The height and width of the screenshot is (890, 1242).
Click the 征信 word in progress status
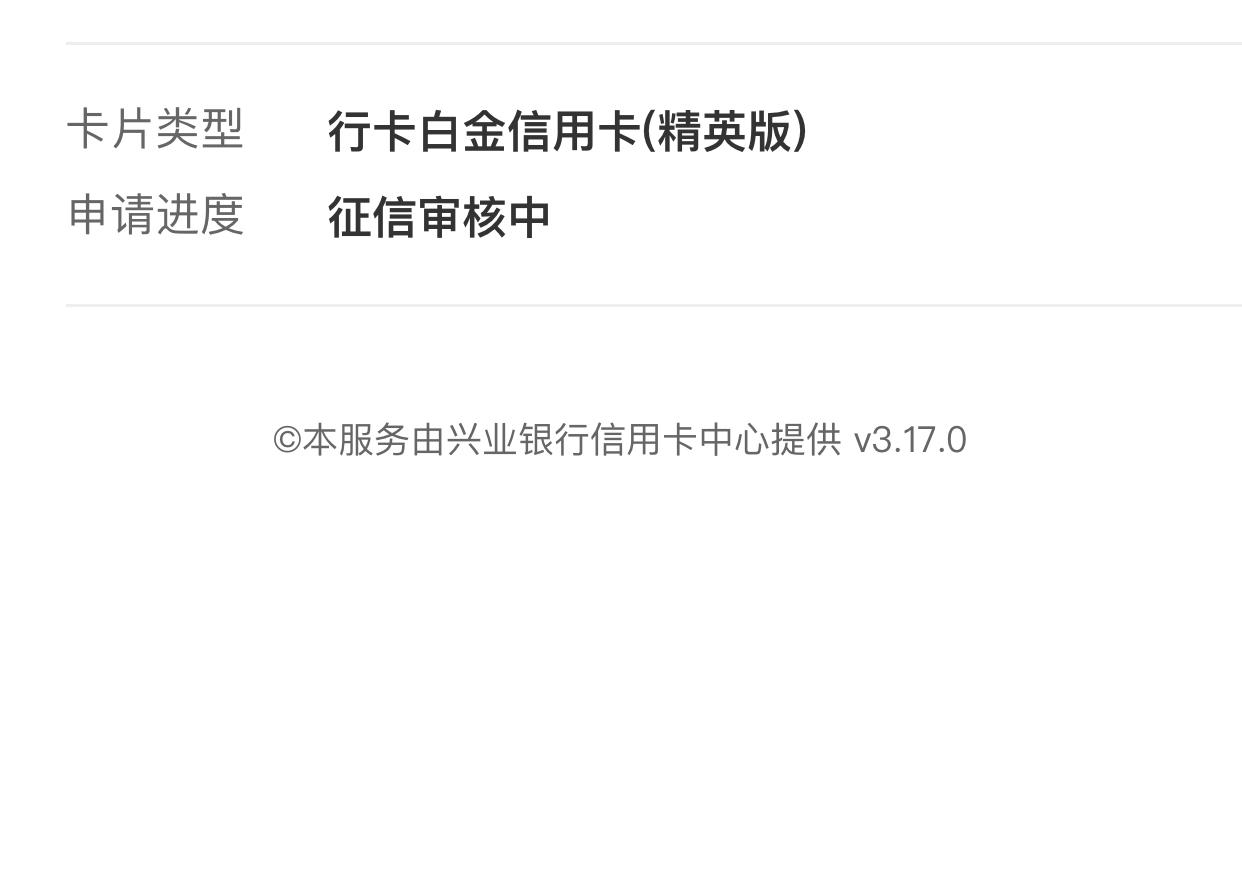point(372,217)
